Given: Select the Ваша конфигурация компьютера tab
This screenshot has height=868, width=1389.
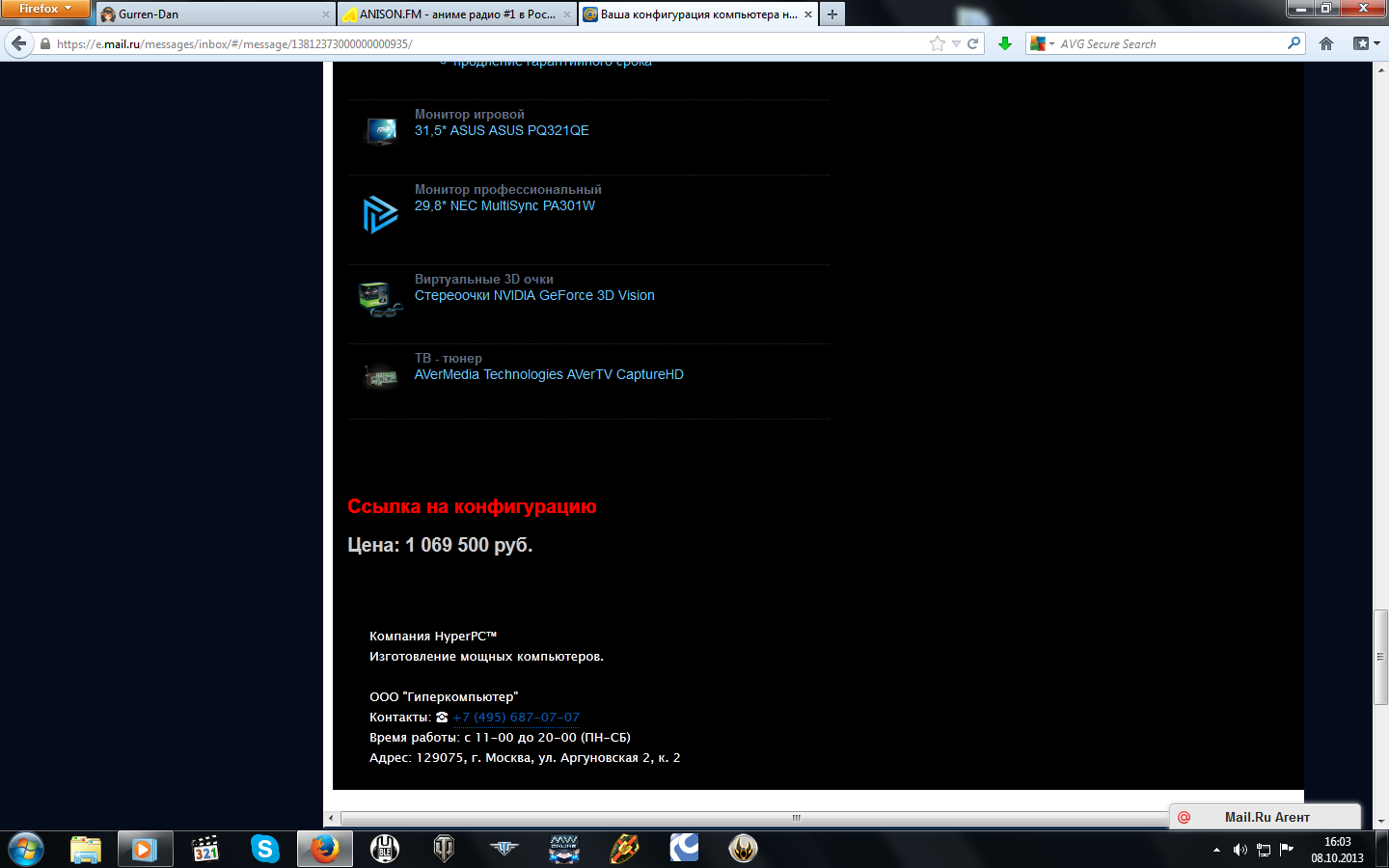Looking at the screenshot, I should point(698,14).
